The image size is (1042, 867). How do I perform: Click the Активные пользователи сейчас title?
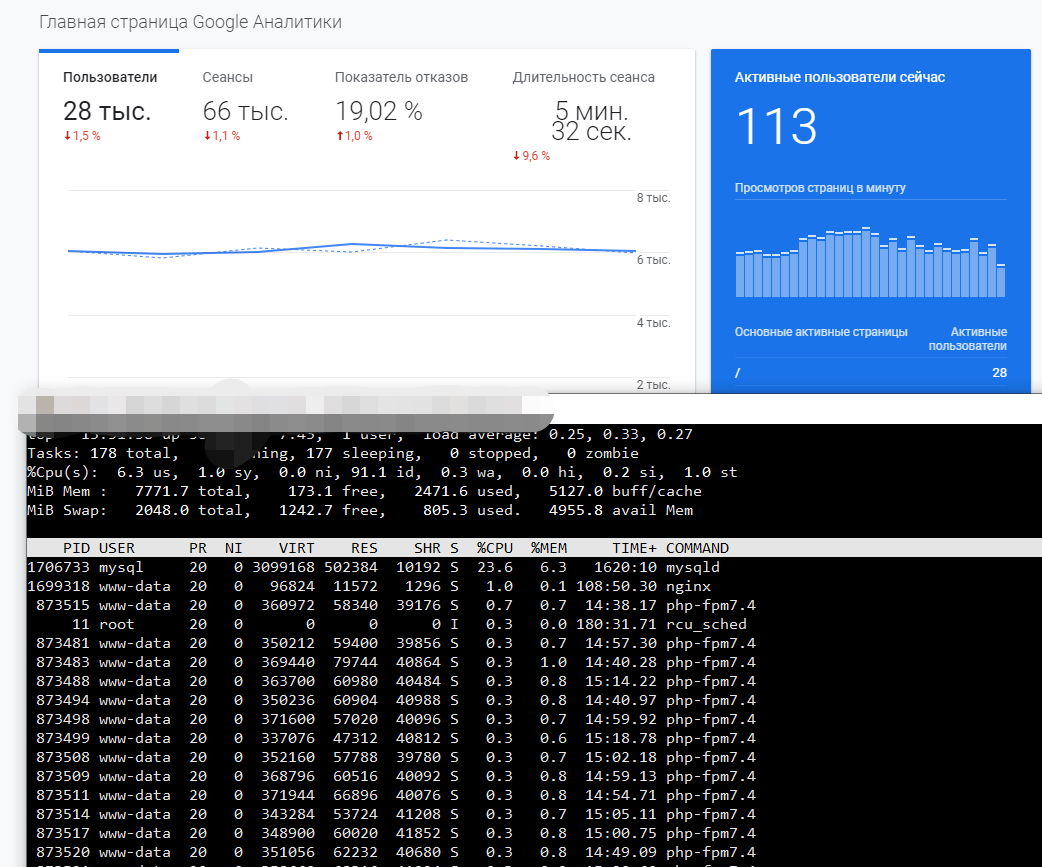click(839, 77)
